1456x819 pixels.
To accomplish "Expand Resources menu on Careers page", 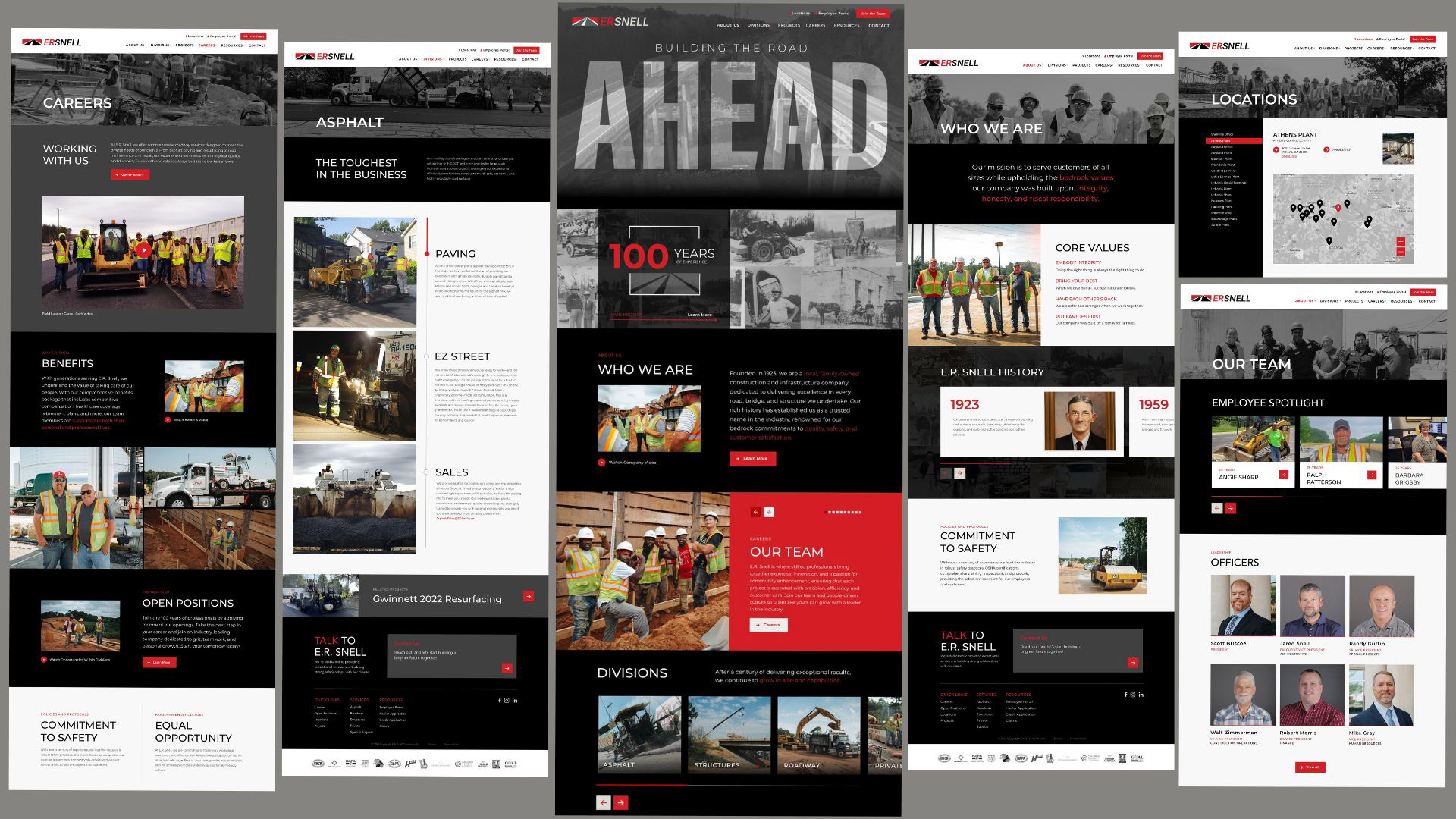I will [x=232, y=45].
